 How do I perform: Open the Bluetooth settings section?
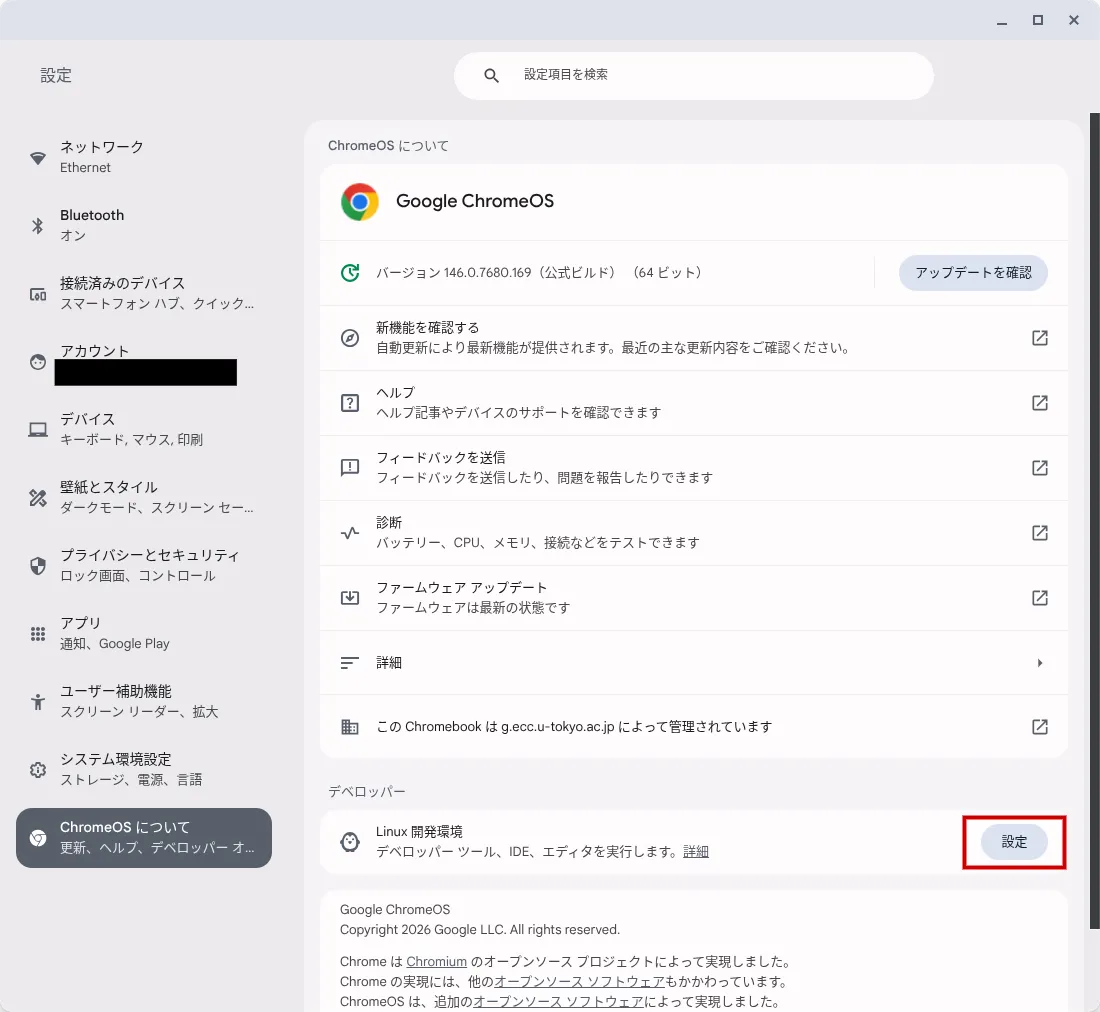click(x=144, y=225)
